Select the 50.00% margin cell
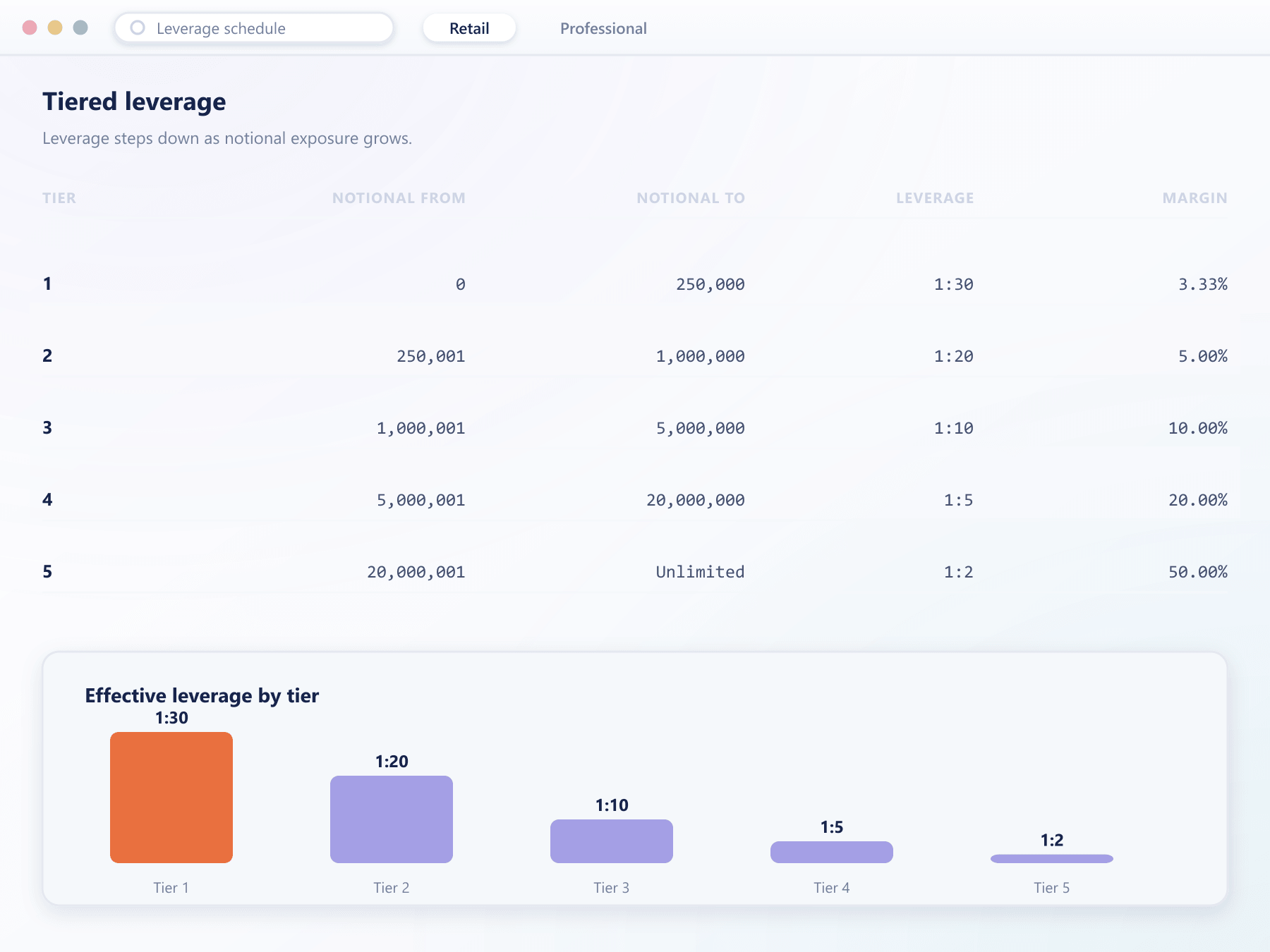The height and width of the screenshot is (952, 1270). click(x=1198, y=572)
